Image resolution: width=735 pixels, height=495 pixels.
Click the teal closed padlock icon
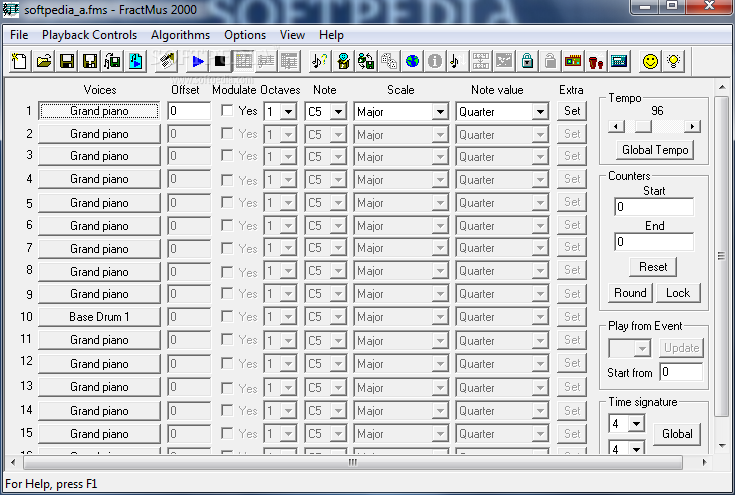tap(527, 61)
